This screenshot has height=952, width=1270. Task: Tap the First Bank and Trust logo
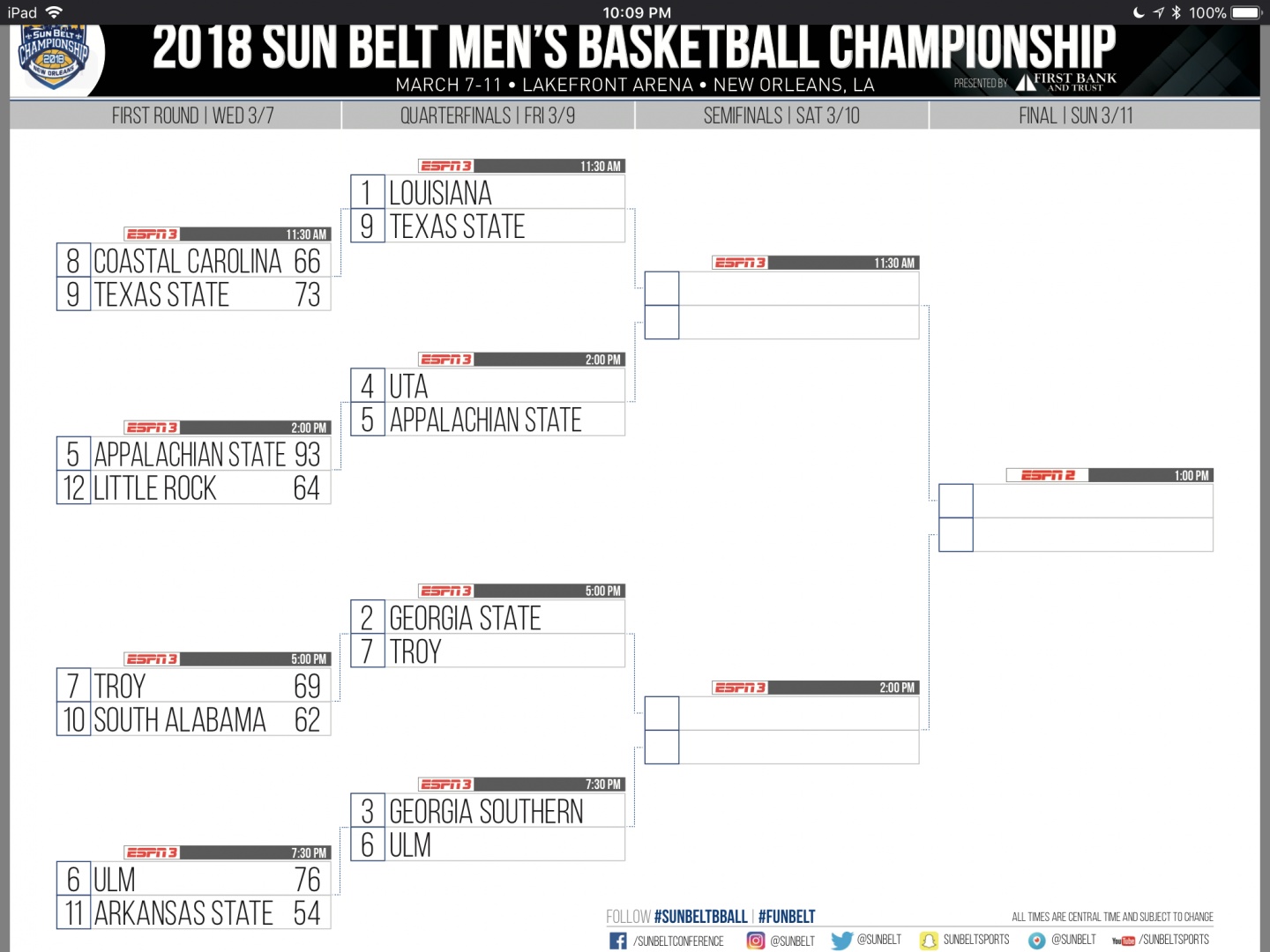coord(1065,82)
